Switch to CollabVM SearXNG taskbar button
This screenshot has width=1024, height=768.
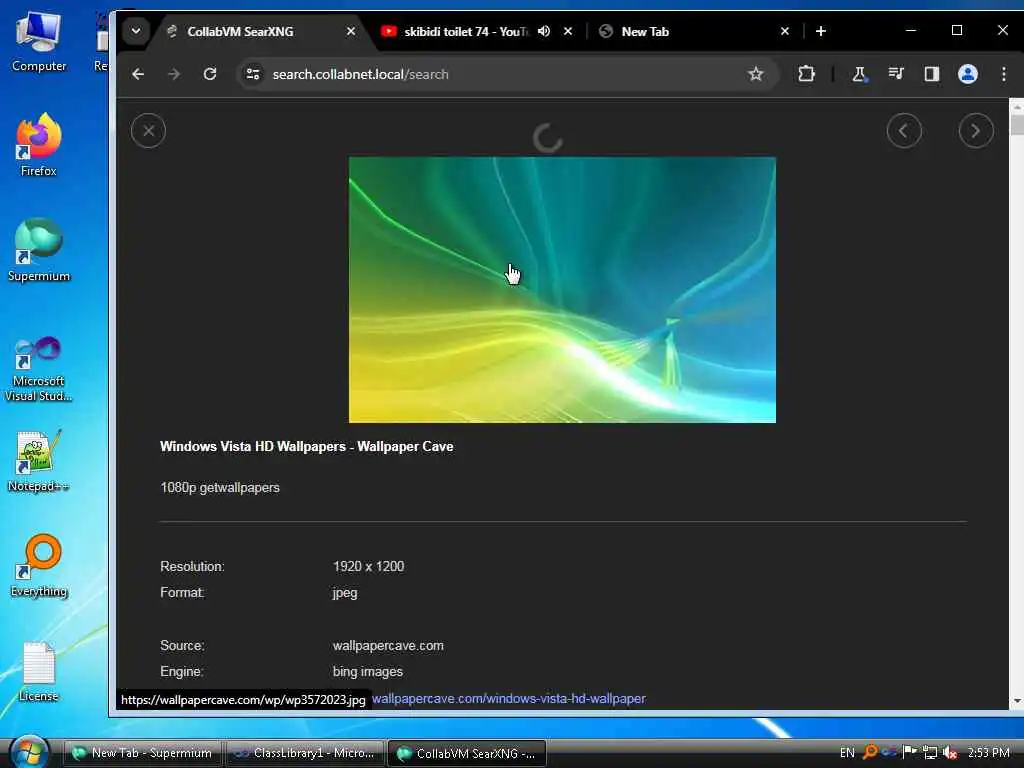(x=466, y=753)
